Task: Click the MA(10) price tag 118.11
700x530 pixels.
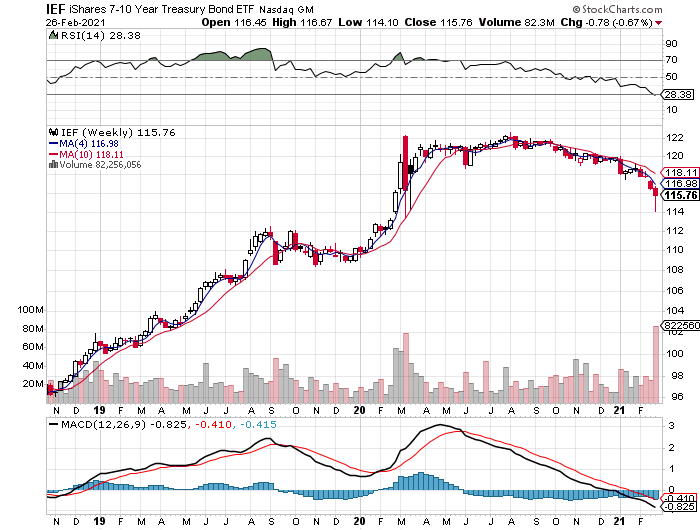Action: 680,172
